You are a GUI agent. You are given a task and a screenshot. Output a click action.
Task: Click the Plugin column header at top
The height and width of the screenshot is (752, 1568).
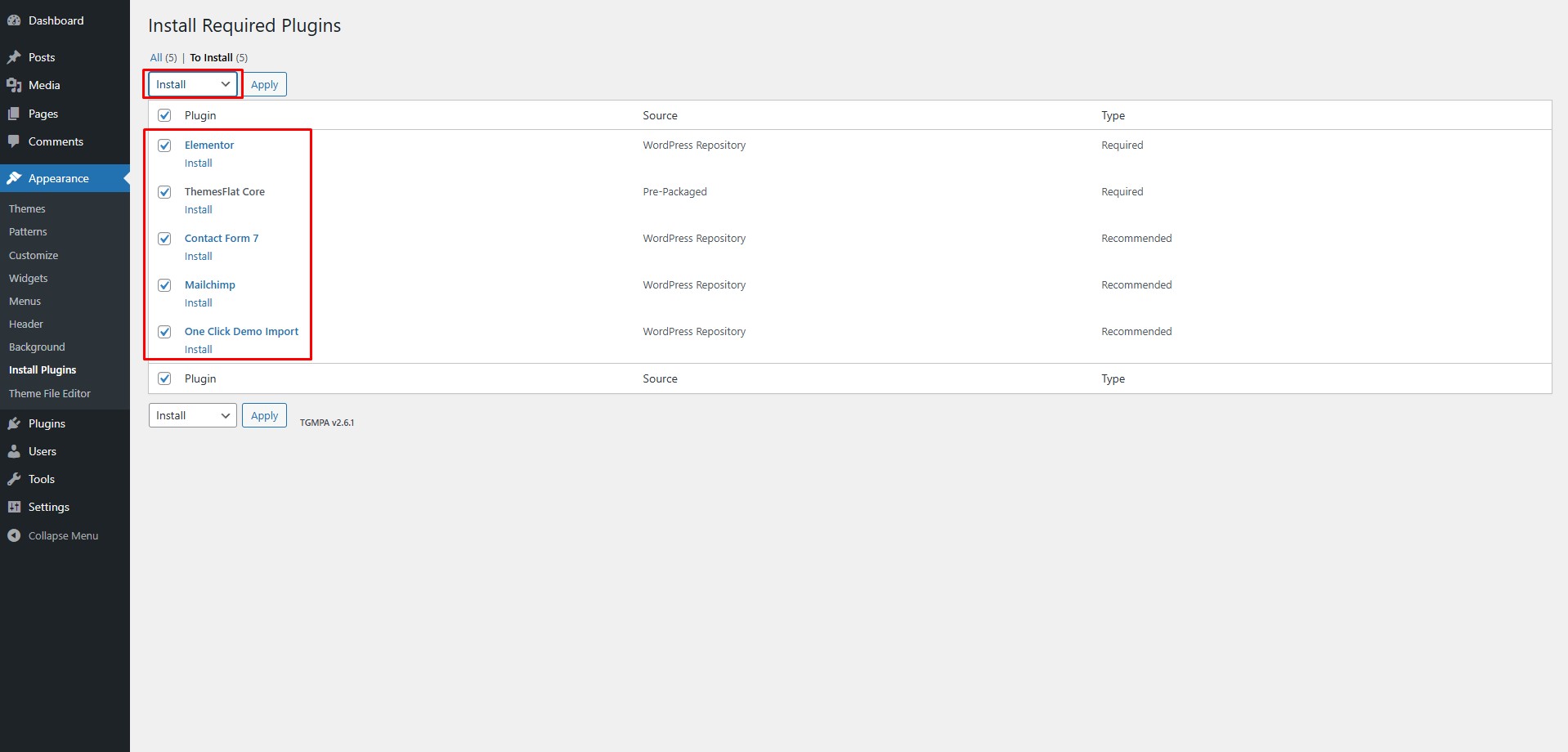(x=200, y=115)
